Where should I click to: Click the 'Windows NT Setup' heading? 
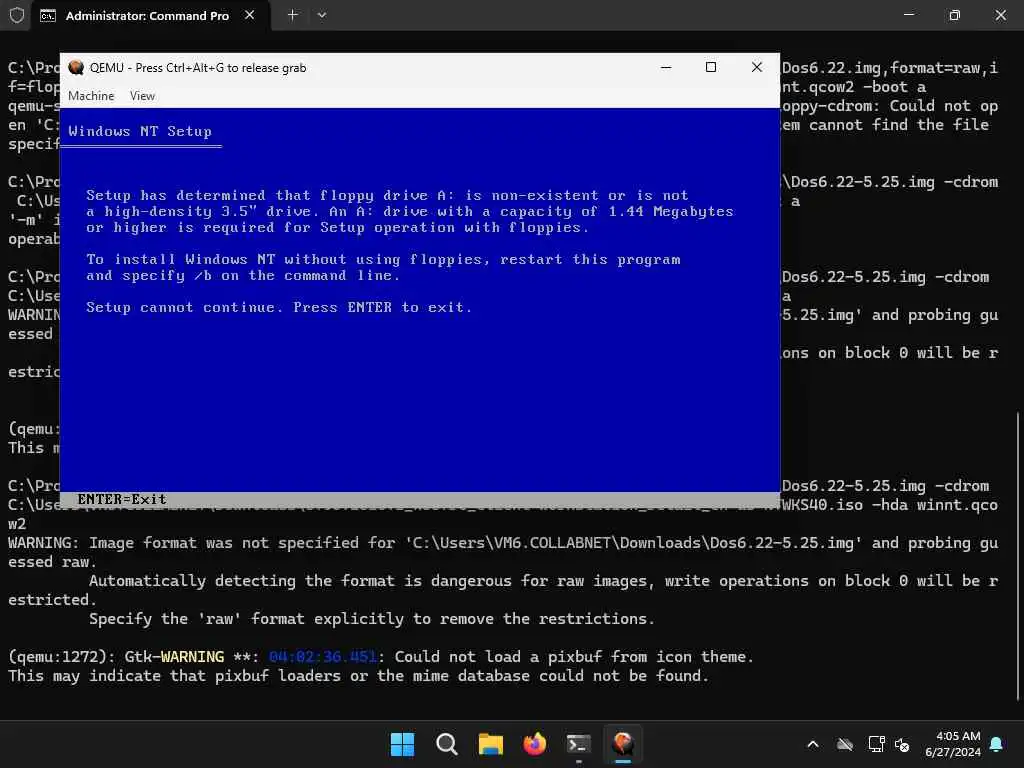[140, 131]
